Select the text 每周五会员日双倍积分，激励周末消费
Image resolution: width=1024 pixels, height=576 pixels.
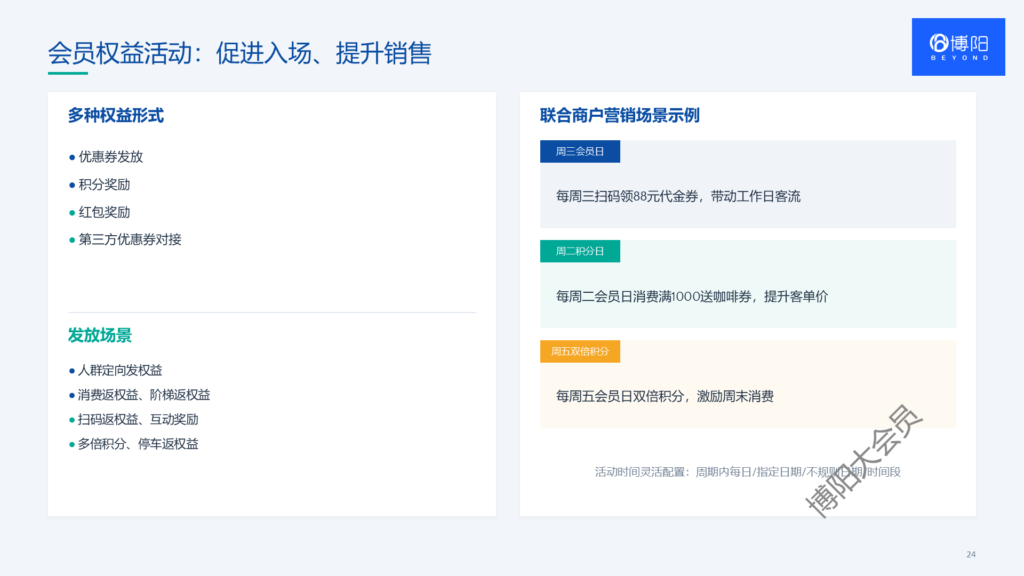click(665, 396)
